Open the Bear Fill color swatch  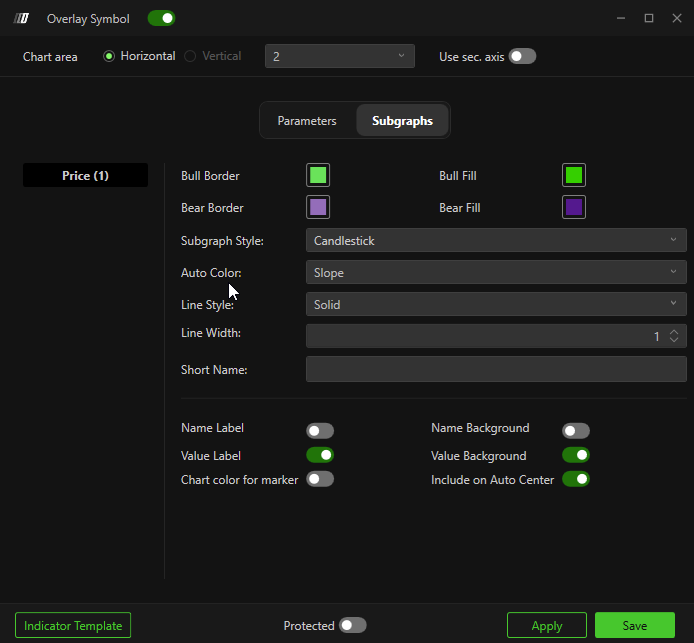pyautogui.click(x=574, y=208)
